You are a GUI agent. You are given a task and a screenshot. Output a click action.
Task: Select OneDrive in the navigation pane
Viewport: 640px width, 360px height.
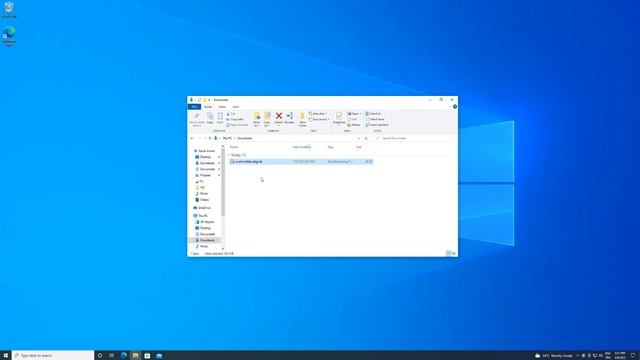[202, 208]
